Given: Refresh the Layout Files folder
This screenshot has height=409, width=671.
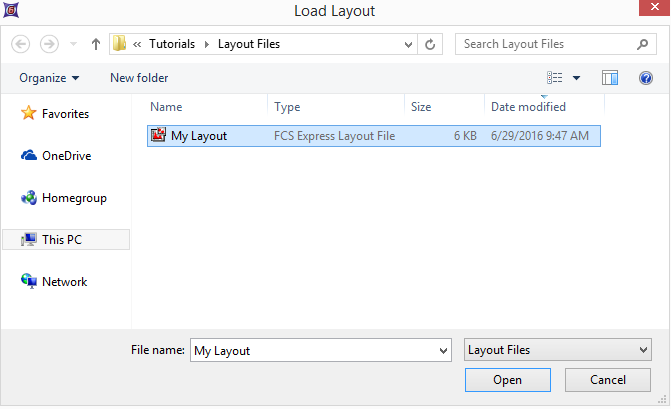Looking at the screenshot, I should [x=430, y=44].
